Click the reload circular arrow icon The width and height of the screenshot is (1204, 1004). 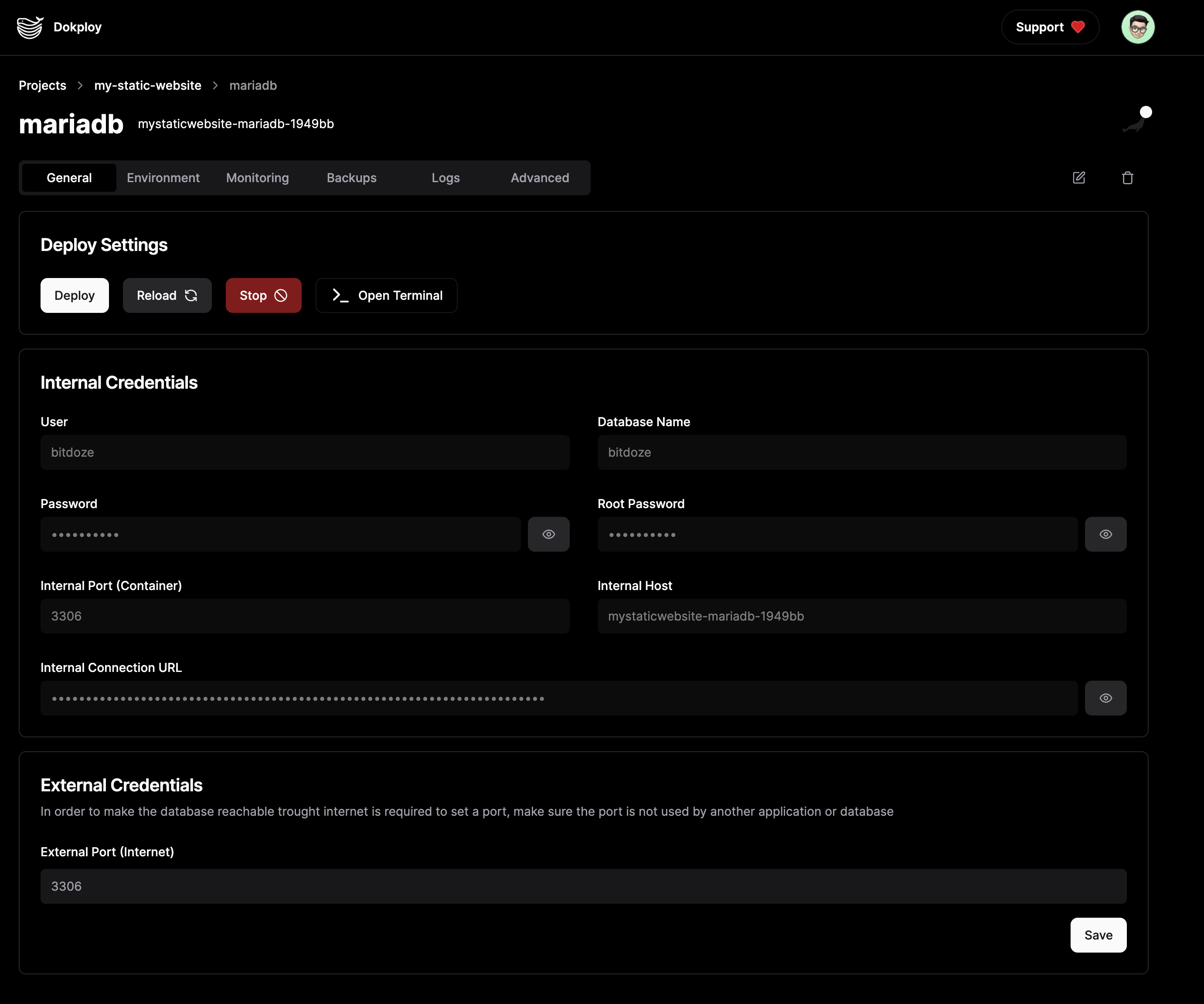tap(191, 295)
